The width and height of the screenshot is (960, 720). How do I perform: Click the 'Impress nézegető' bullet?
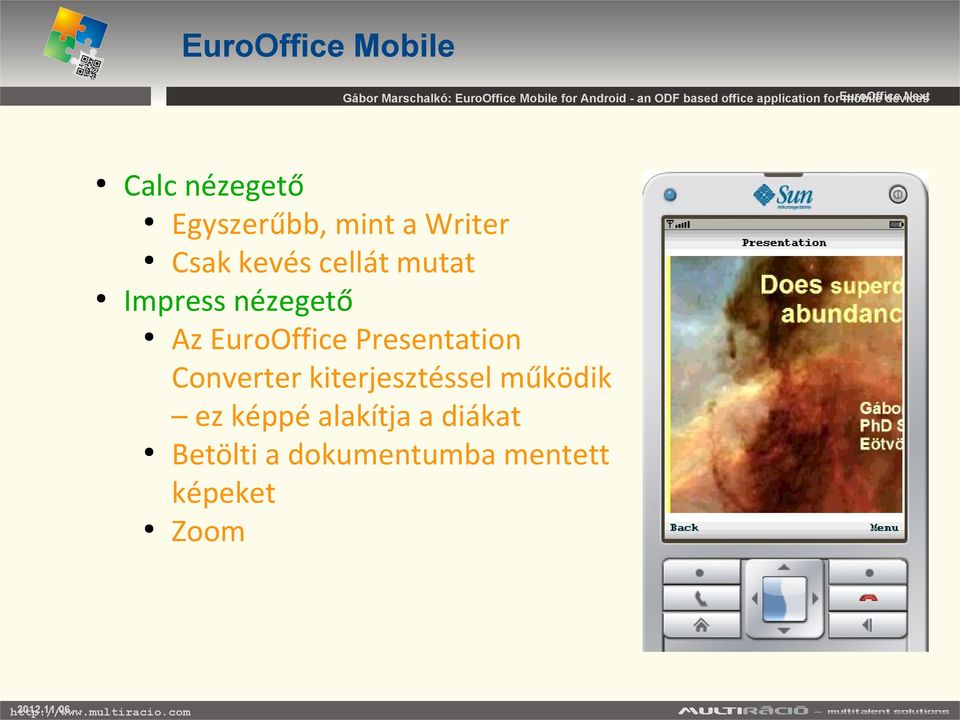pos(238,301)
